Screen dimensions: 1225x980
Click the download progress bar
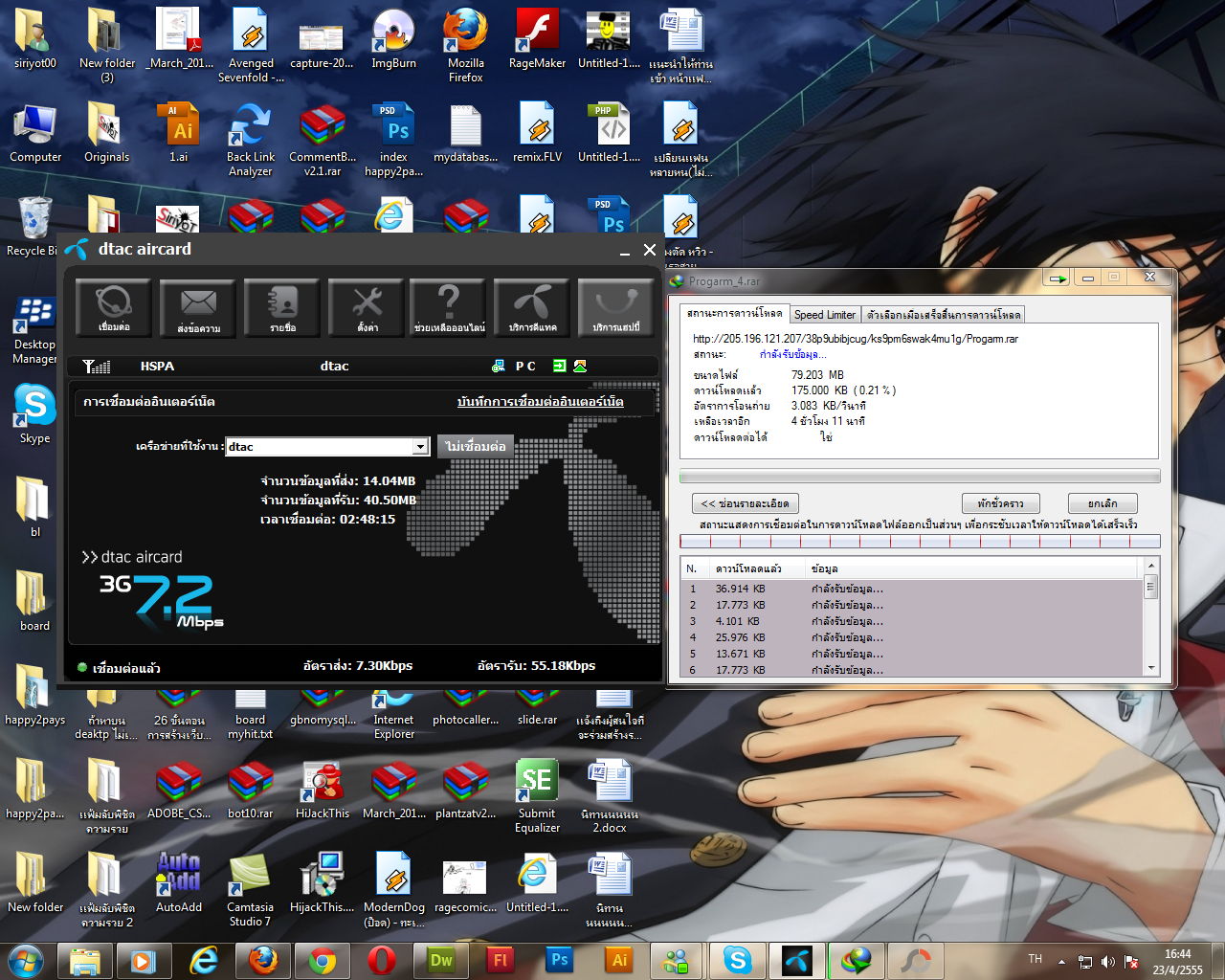tap(919, 476)
